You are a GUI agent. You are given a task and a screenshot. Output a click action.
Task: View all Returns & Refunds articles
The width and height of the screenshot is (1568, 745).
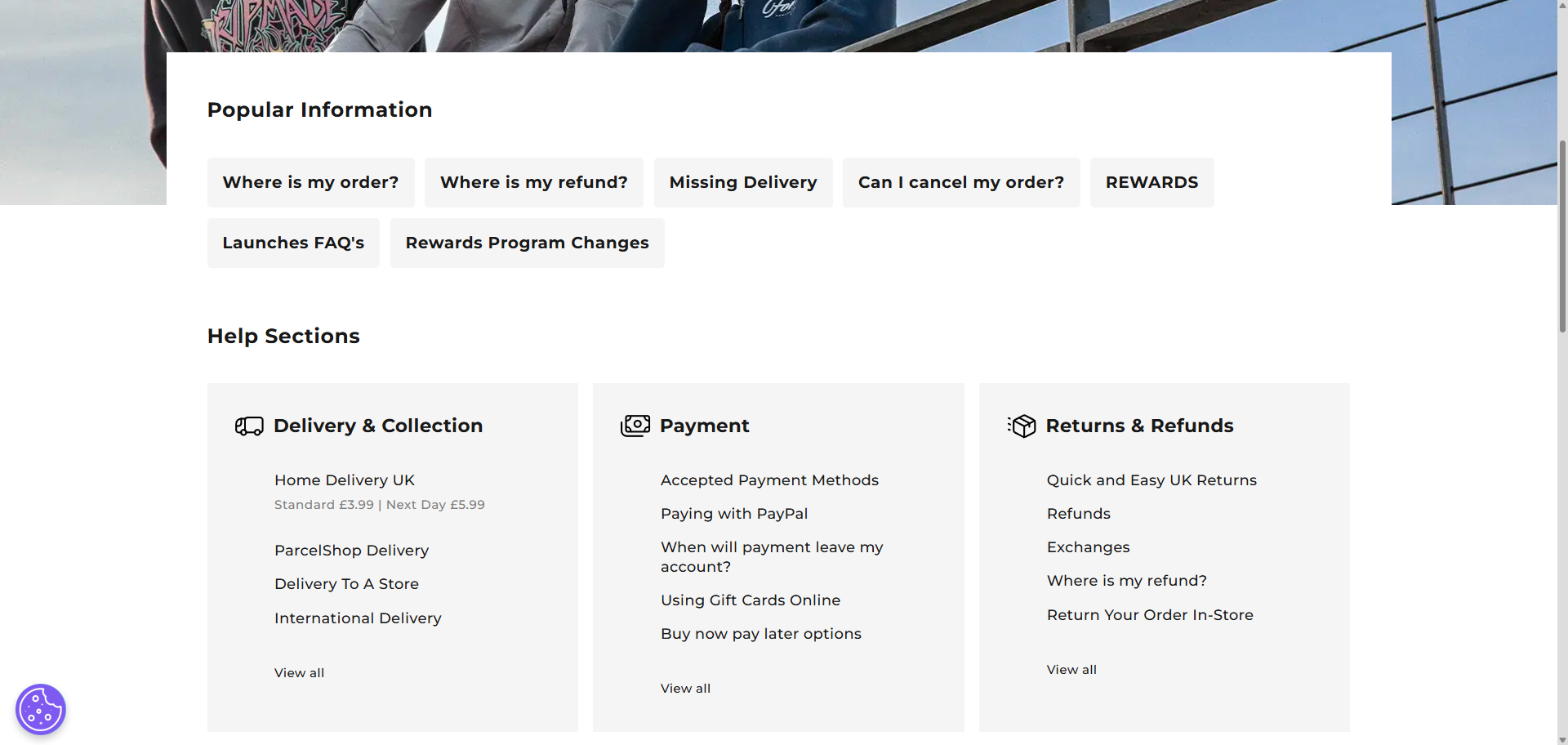1071,670
